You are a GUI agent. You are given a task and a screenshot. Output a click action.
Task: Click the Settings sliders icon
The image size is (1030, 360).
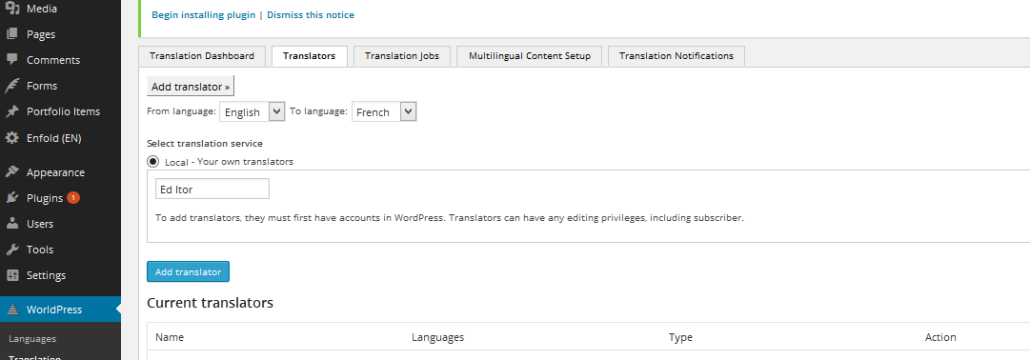point(12,275)
